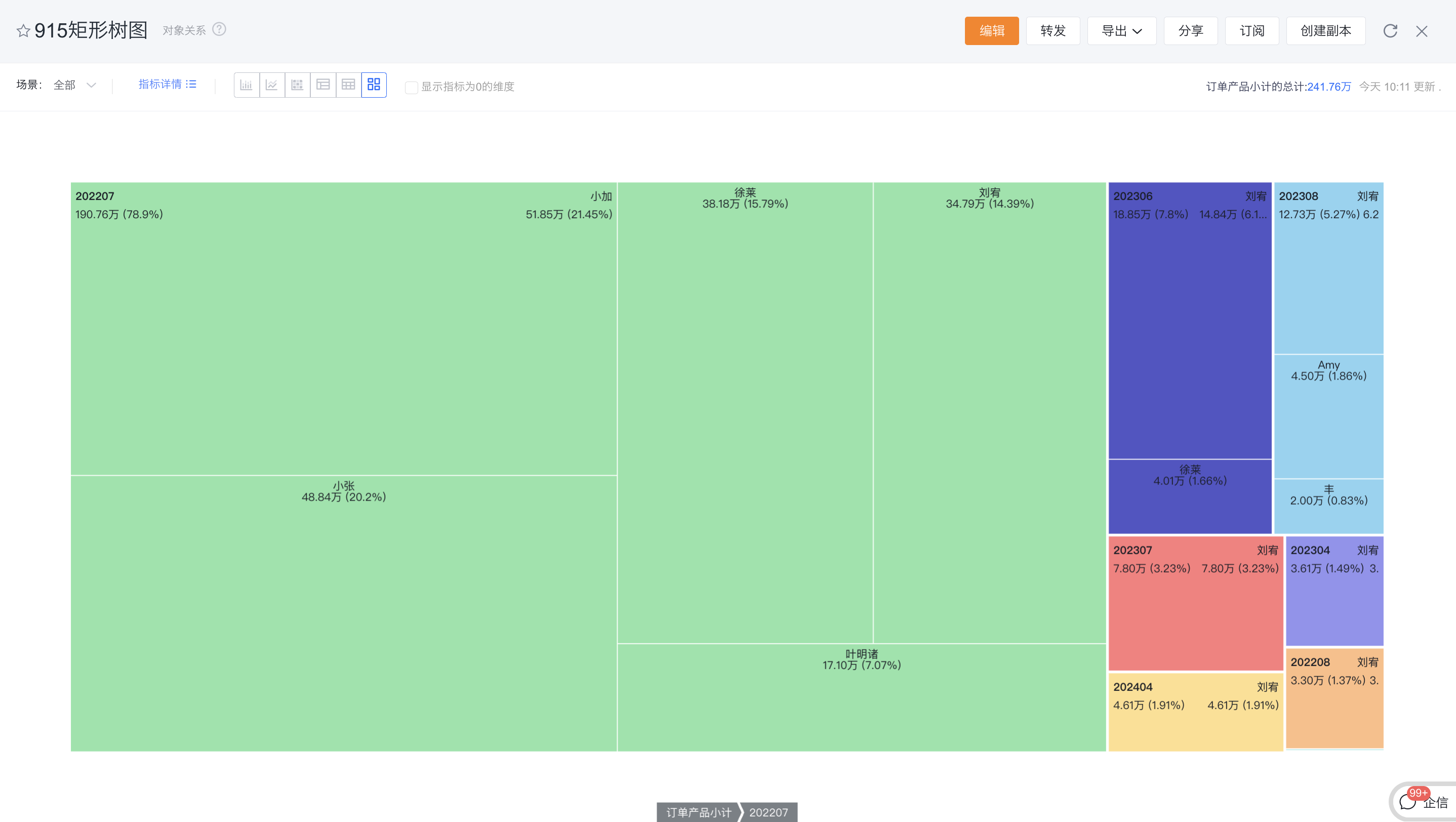Open the 企信 chat widget

pyautogui.click(x=1423, y=802)
